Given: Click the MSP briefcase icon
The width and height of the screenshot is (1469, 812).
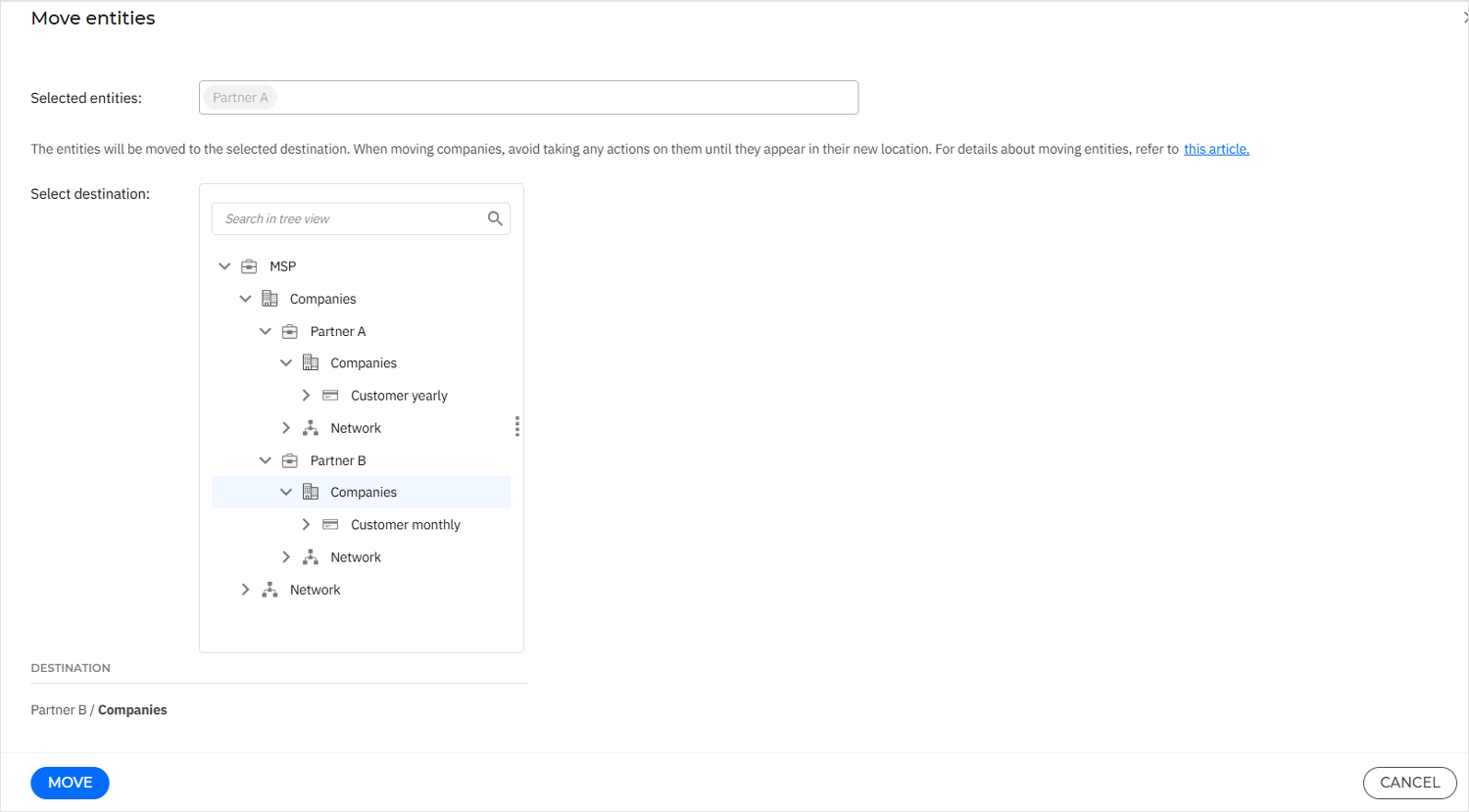Looking at the screenshot, I should tap(250, 265).
